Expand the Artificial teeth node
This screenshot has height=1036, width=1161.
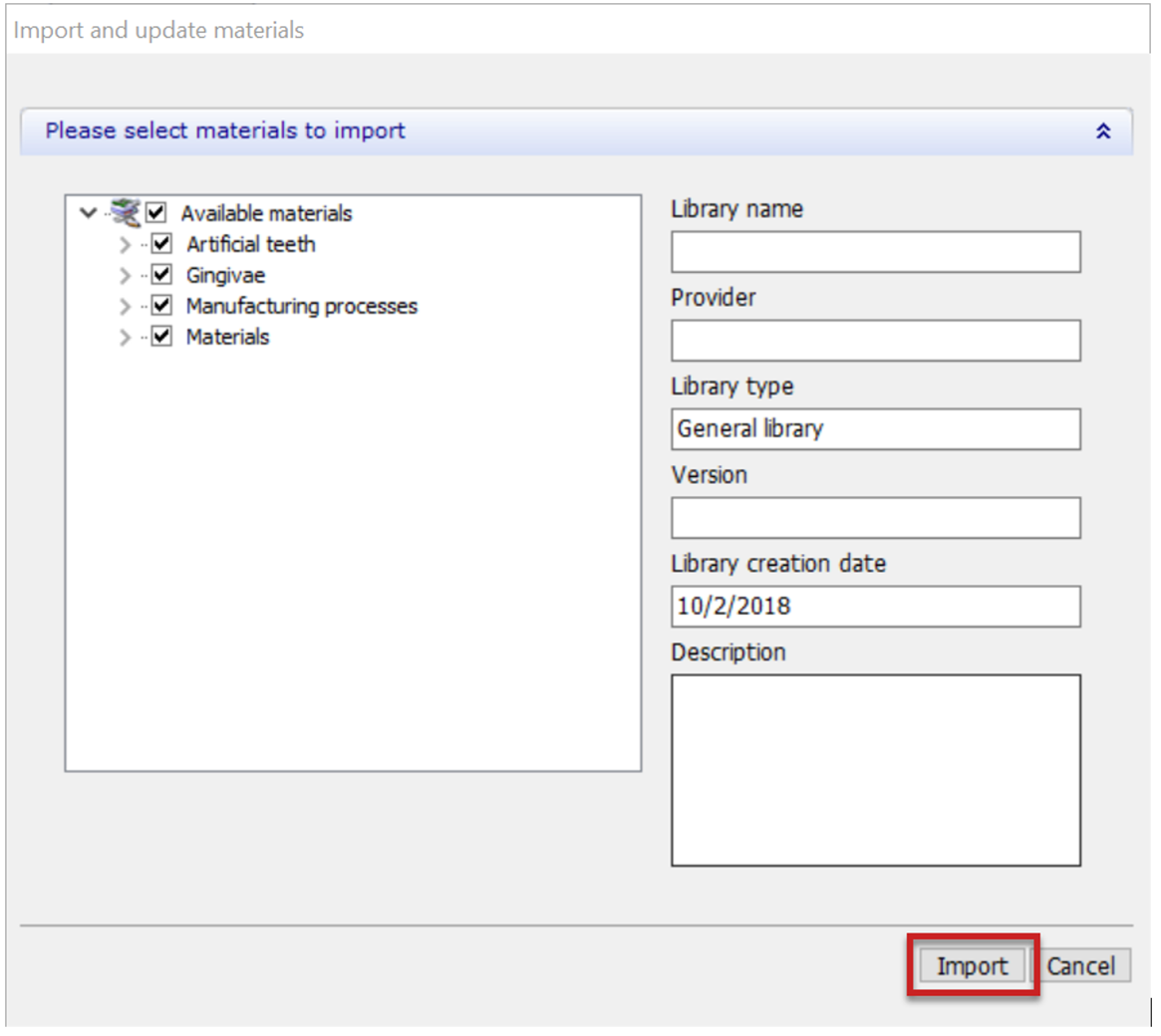(x=125, y=244)
